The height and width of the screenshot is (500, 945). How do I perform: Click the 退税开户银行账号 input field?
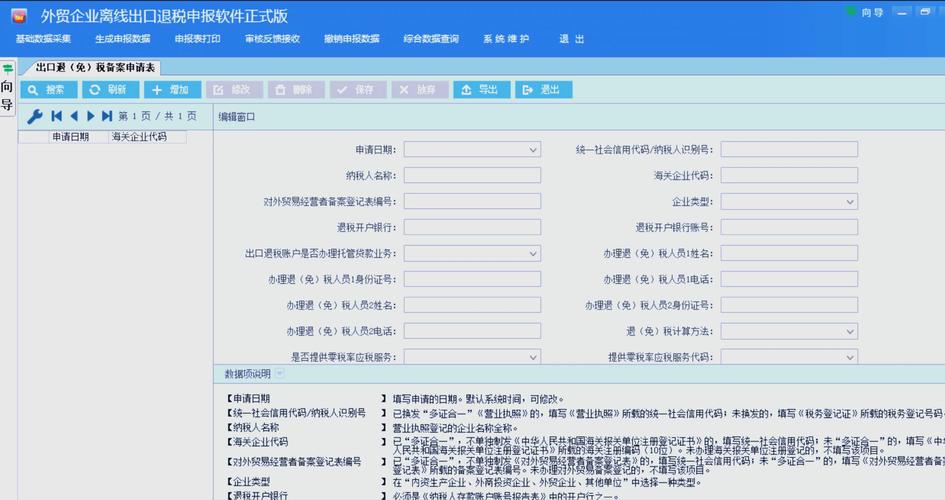click(789, 227)
